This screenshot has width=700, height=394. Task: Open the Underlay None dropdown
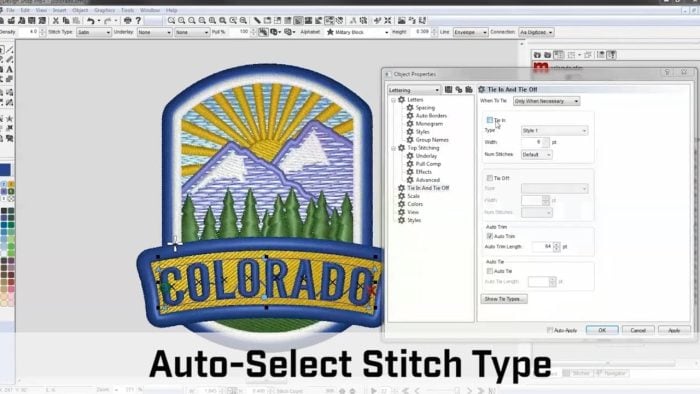click(x=154, y=32)
